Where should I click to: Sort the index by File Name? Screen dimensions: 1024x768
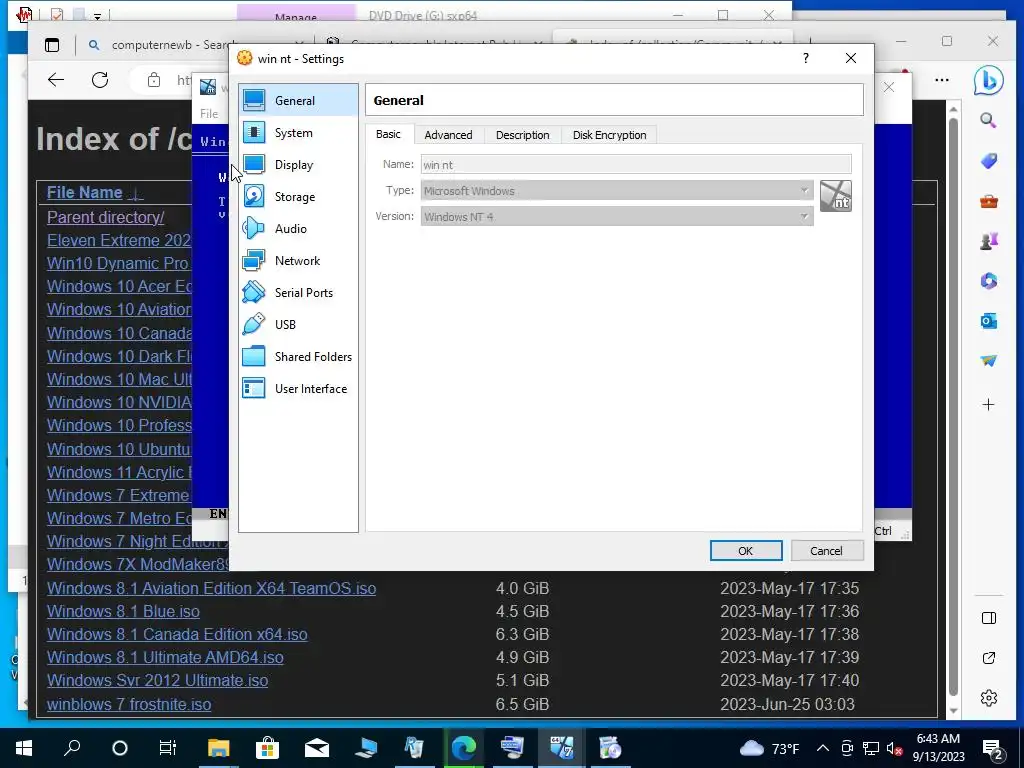click(85, 192)
